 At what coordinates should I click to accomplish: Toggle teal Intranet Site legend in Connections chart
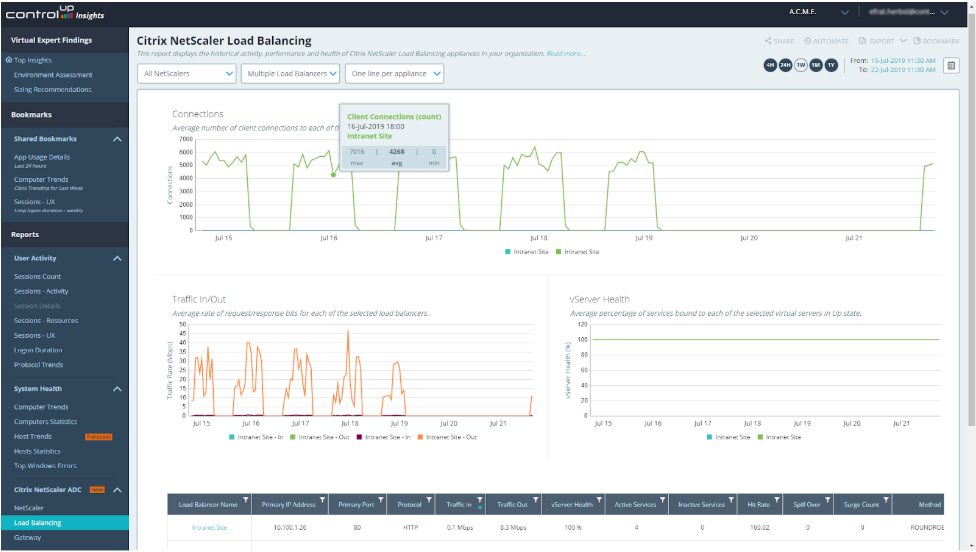527,252
